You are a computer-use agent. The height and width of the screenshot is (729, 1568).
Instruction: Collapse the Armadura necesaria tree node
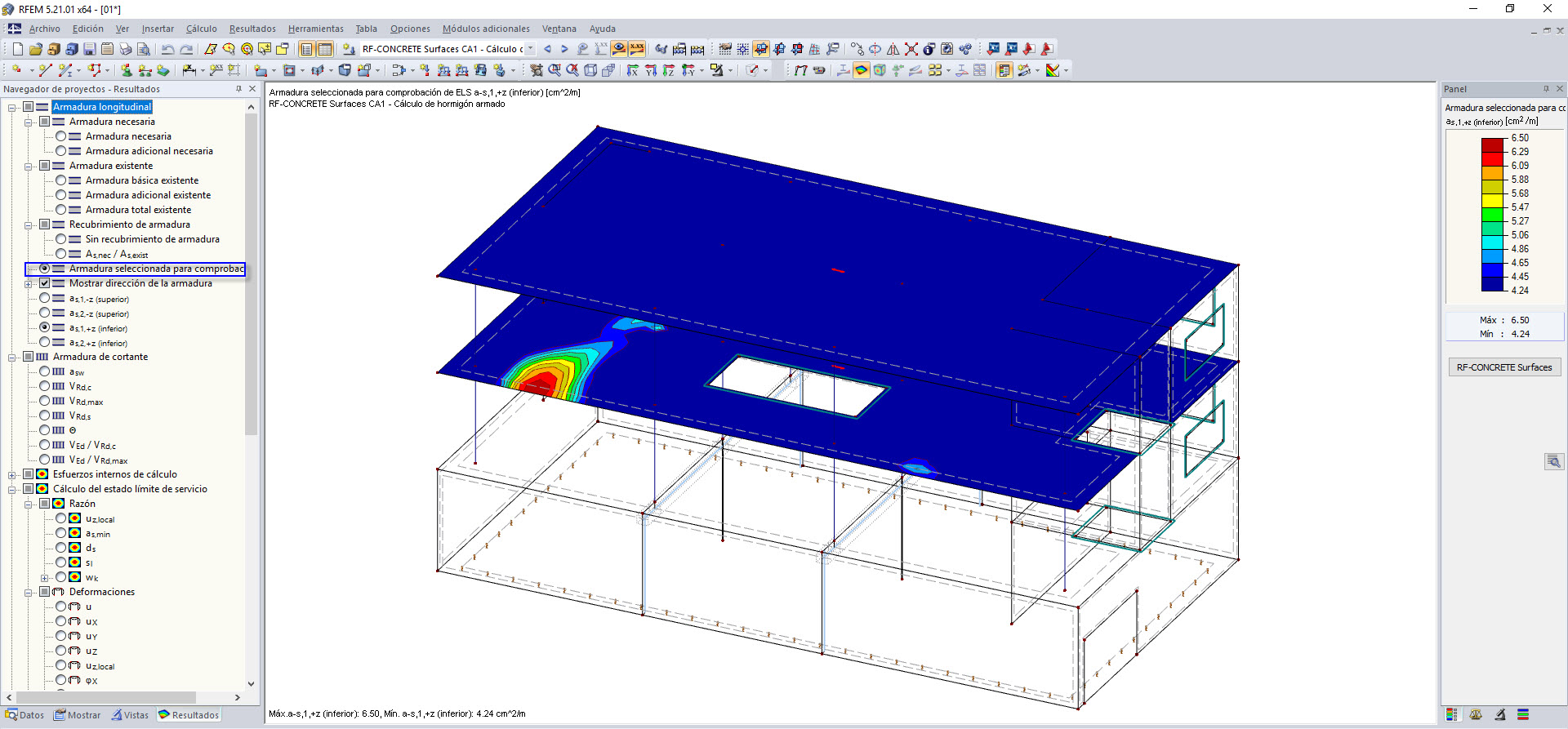pos(28,122)
